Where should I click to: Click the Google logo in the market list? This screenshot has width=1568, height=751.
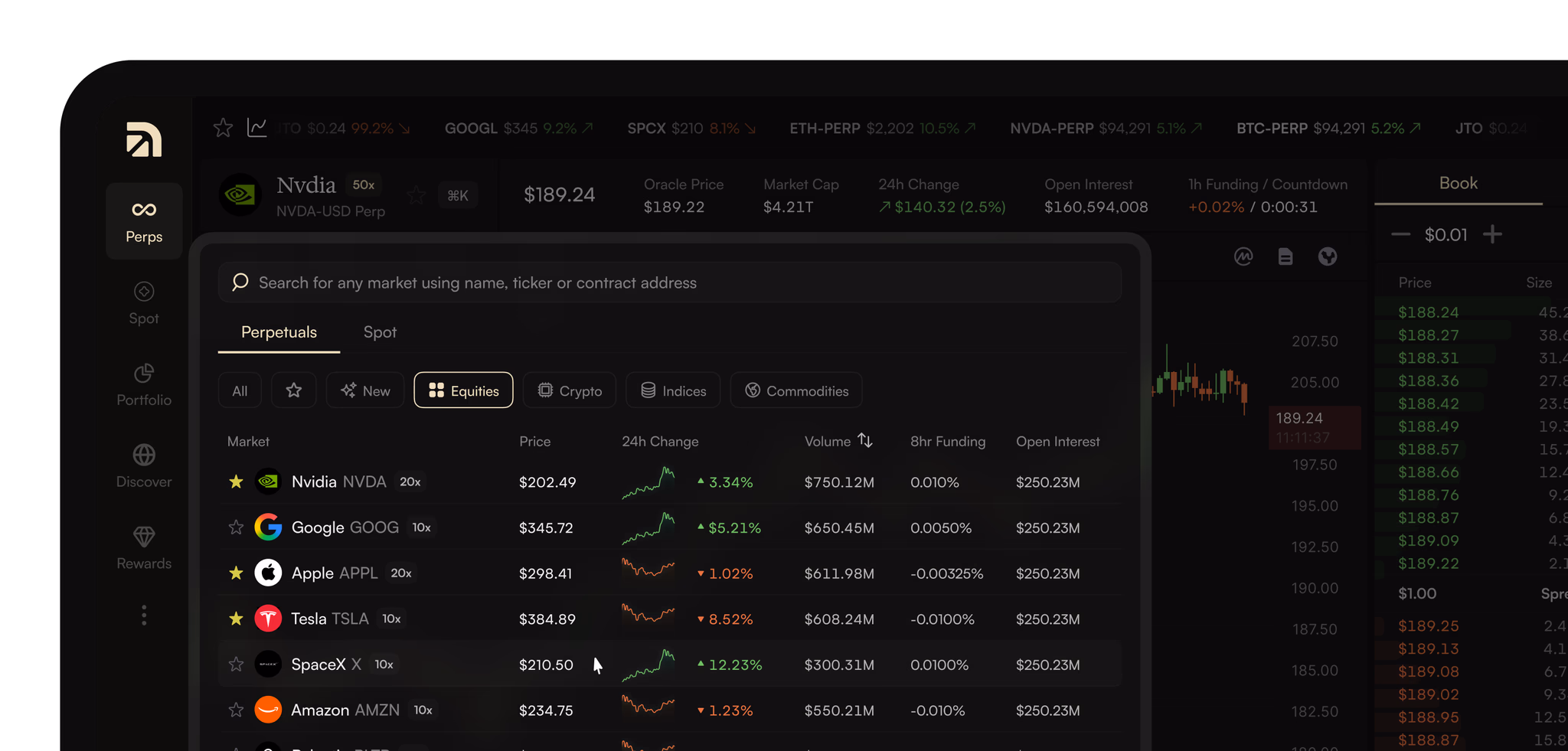coord(268,527)
